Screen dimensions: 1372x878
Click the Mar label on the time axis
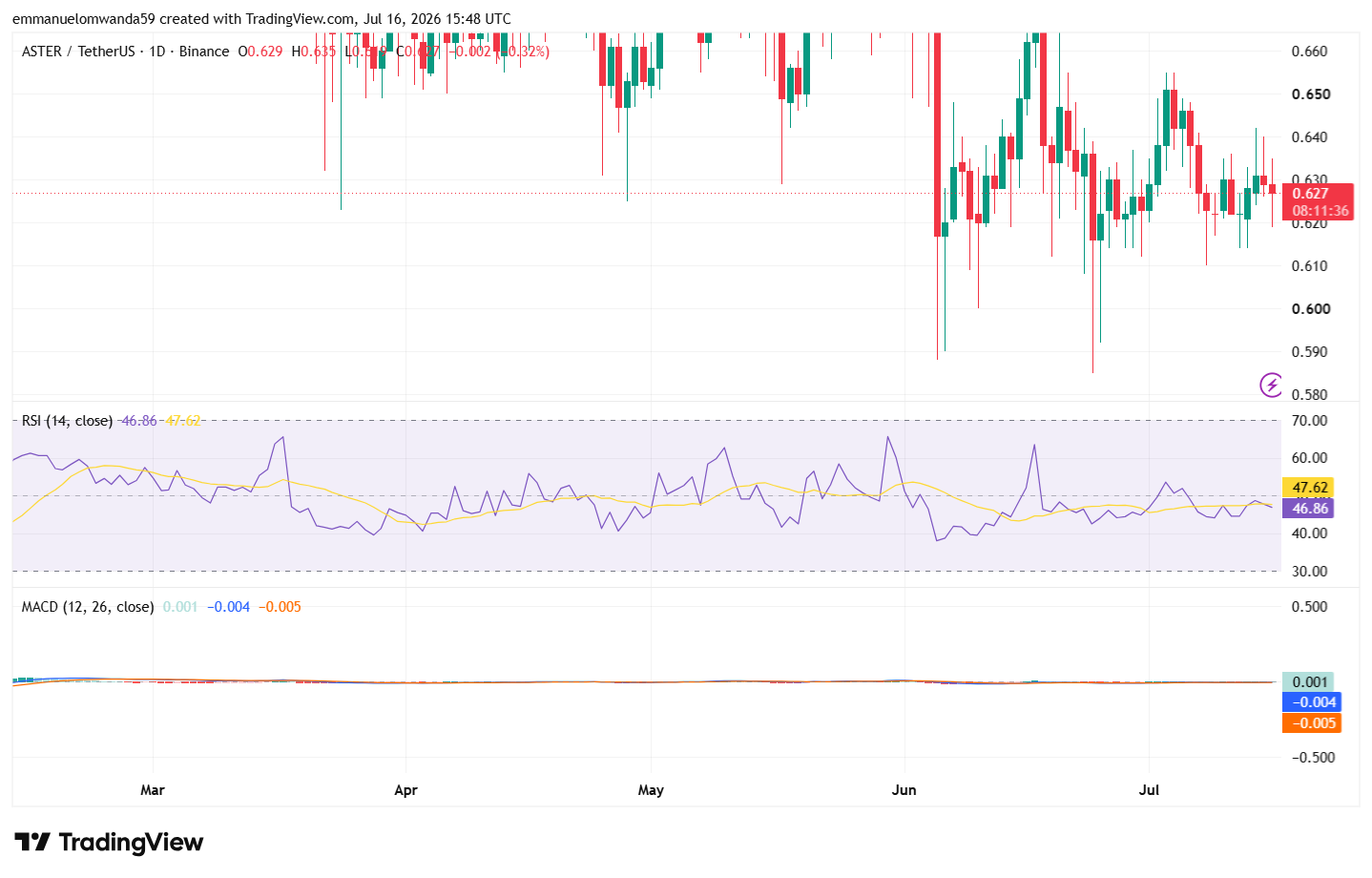tap(153, 790)
